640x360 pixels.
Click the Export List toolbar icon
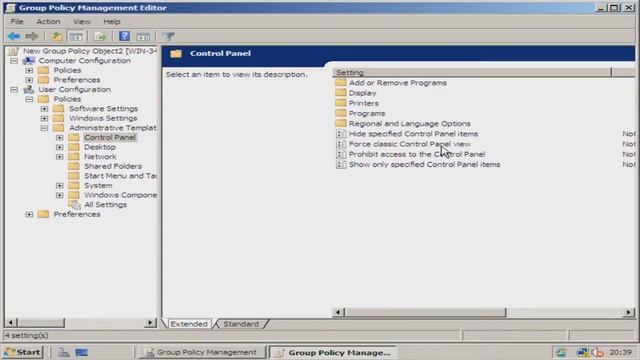tap(100, 36)
